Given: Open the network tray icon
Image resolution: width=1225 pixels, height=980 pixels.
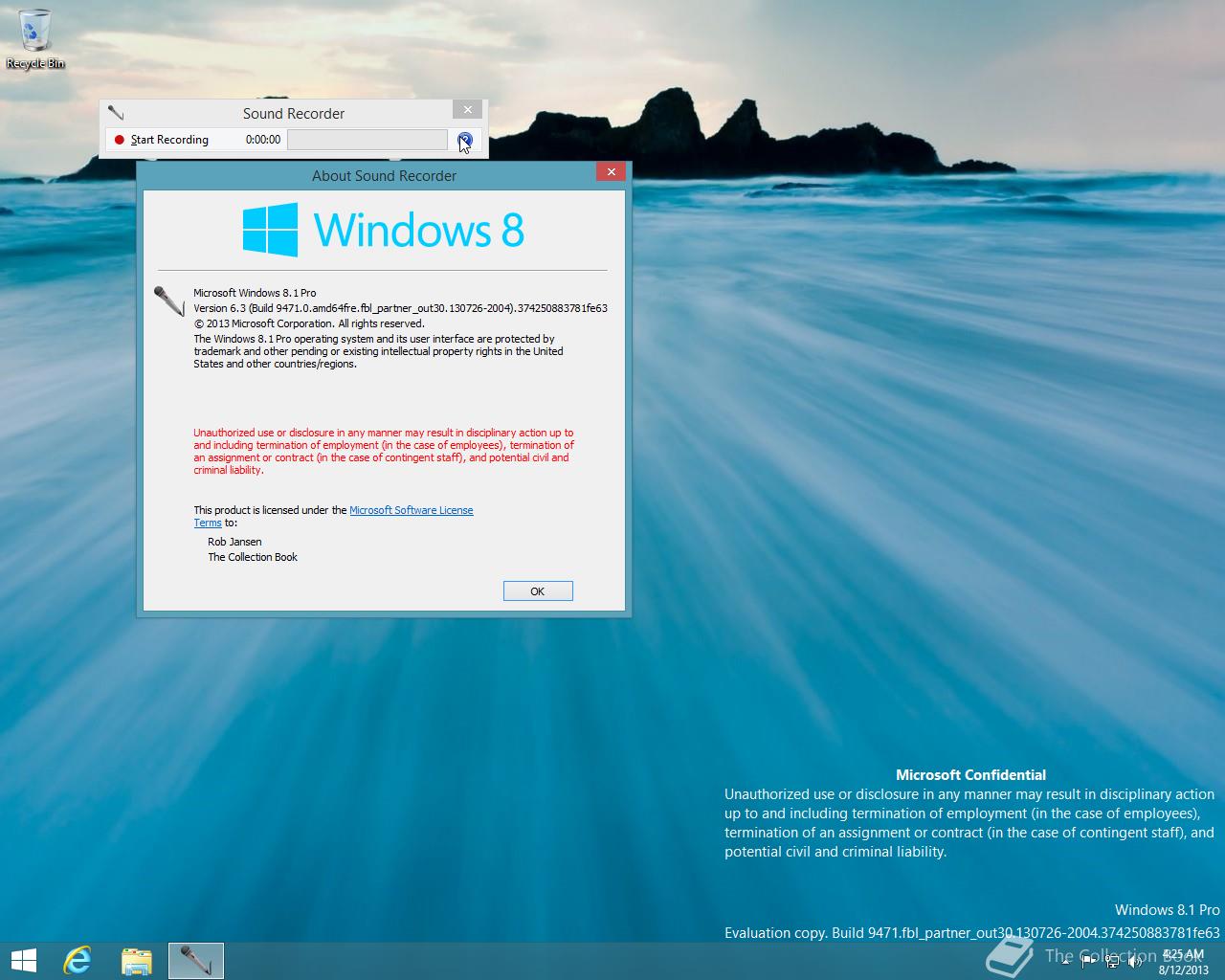Looking at the screenshot, I should tap(1112, 961).
